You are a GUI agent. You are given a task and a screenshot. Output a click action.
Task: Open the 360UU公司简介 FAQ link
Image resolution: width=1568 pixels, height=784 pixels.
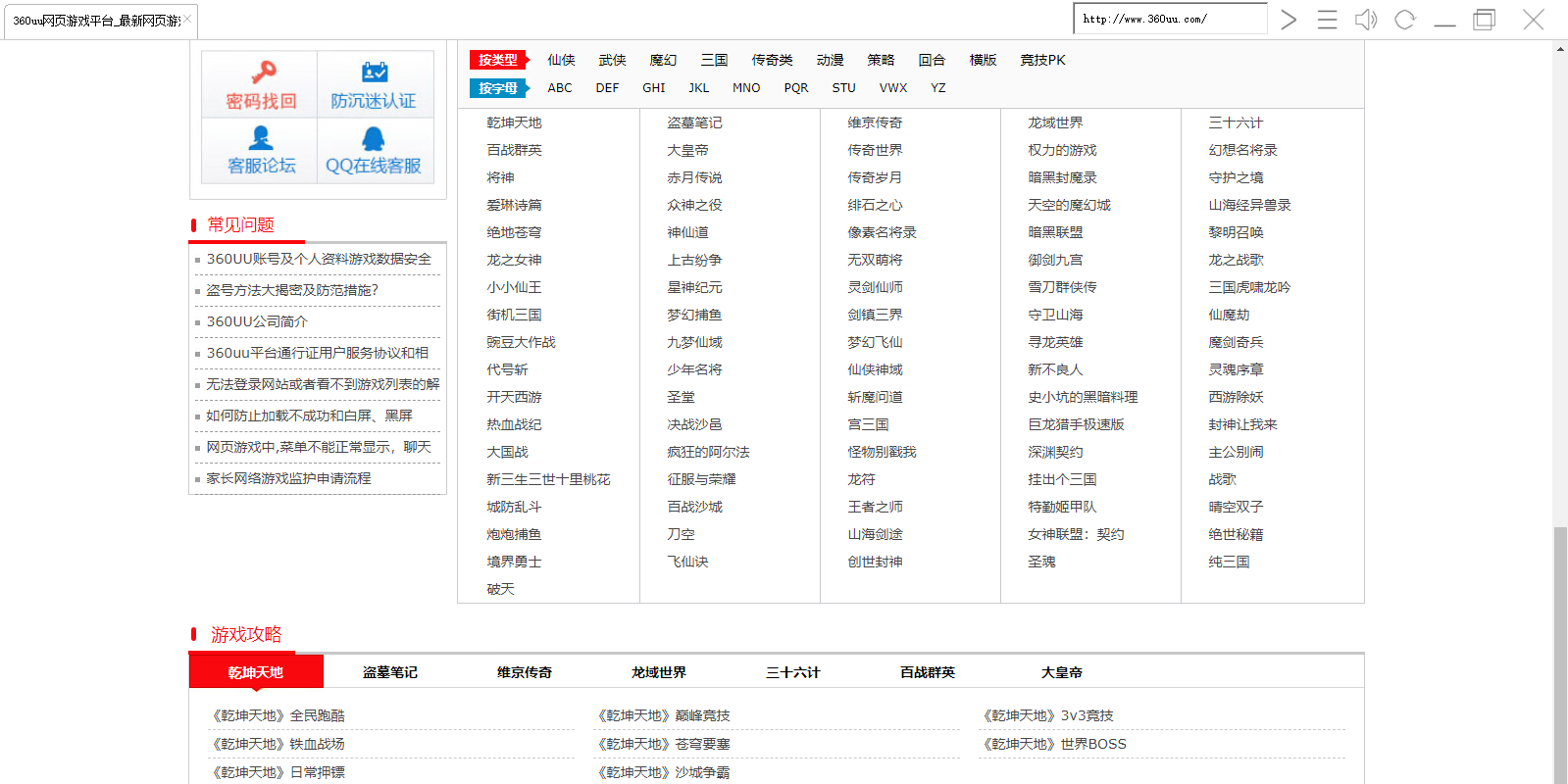pyautogui.click(x=257, y=321)
